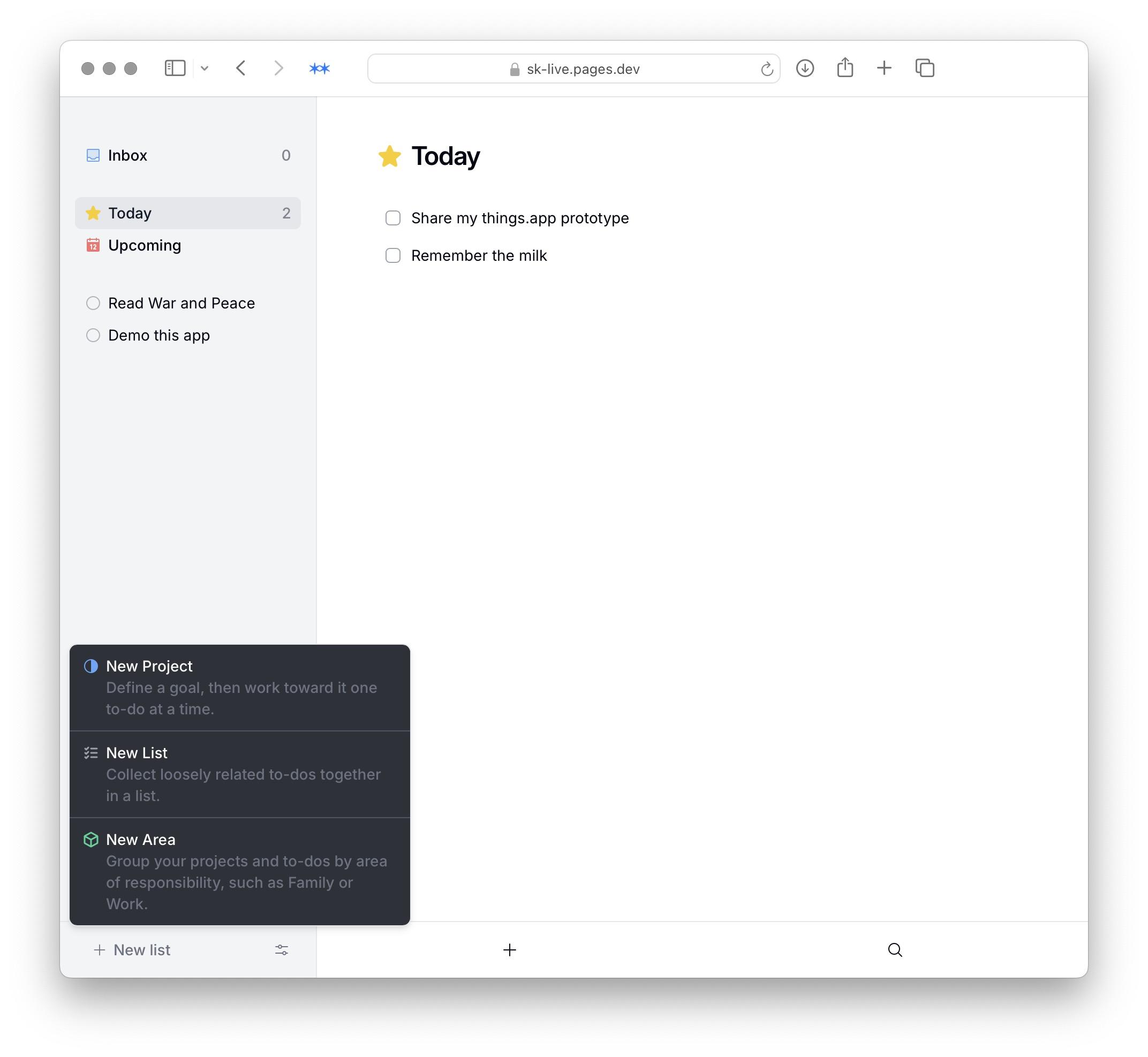Toggle the Safari sidebar icon
This screenshot has width=1148, height=1057.
(x=175, y=68)
